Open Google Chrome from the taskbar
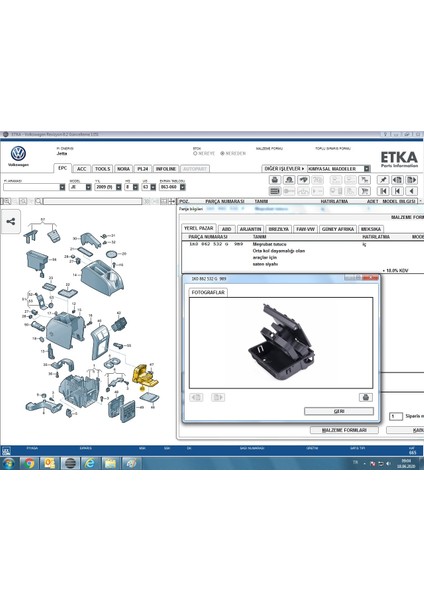 click(x=29, y=463)
